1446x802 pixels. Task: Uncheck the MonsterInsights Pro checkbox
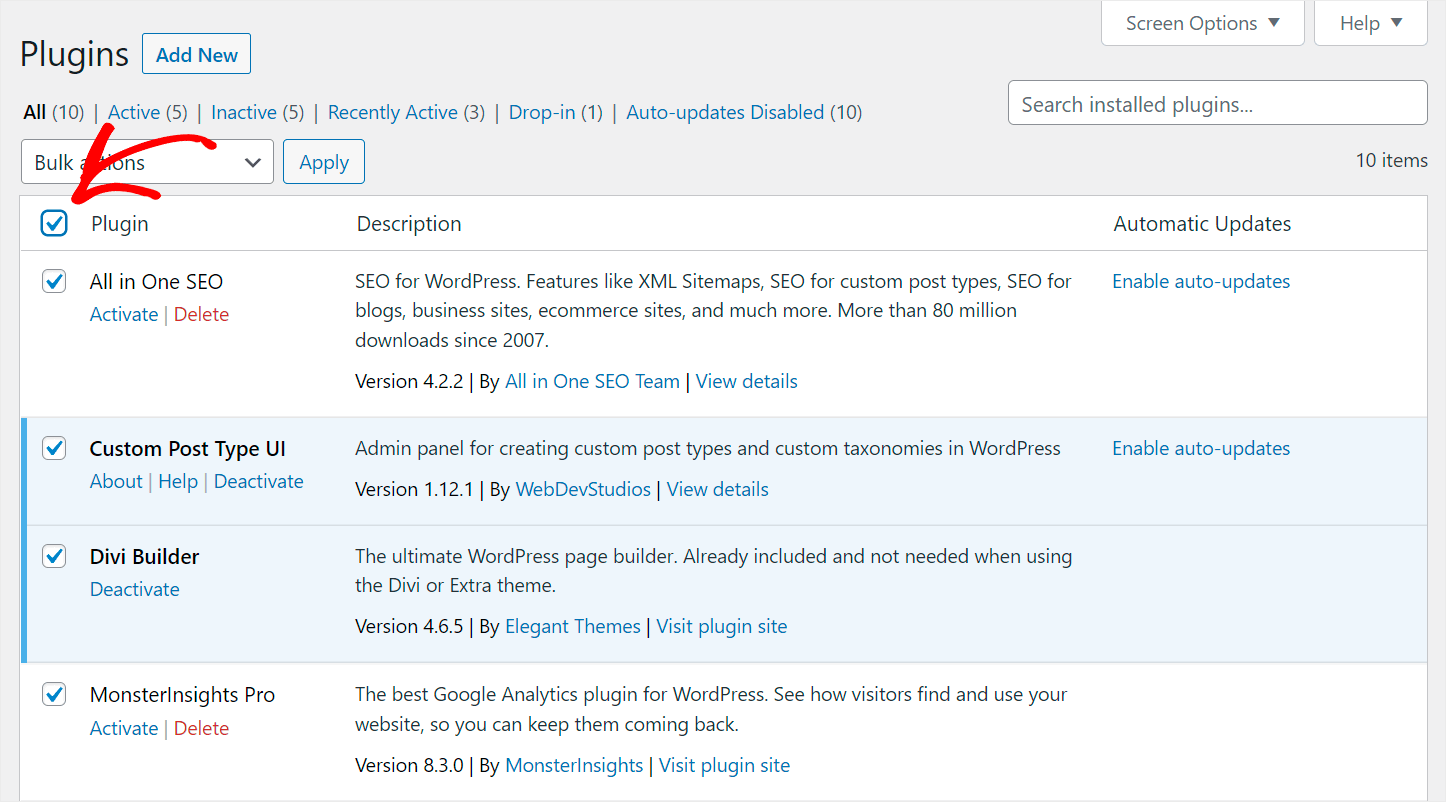point(54,694)
